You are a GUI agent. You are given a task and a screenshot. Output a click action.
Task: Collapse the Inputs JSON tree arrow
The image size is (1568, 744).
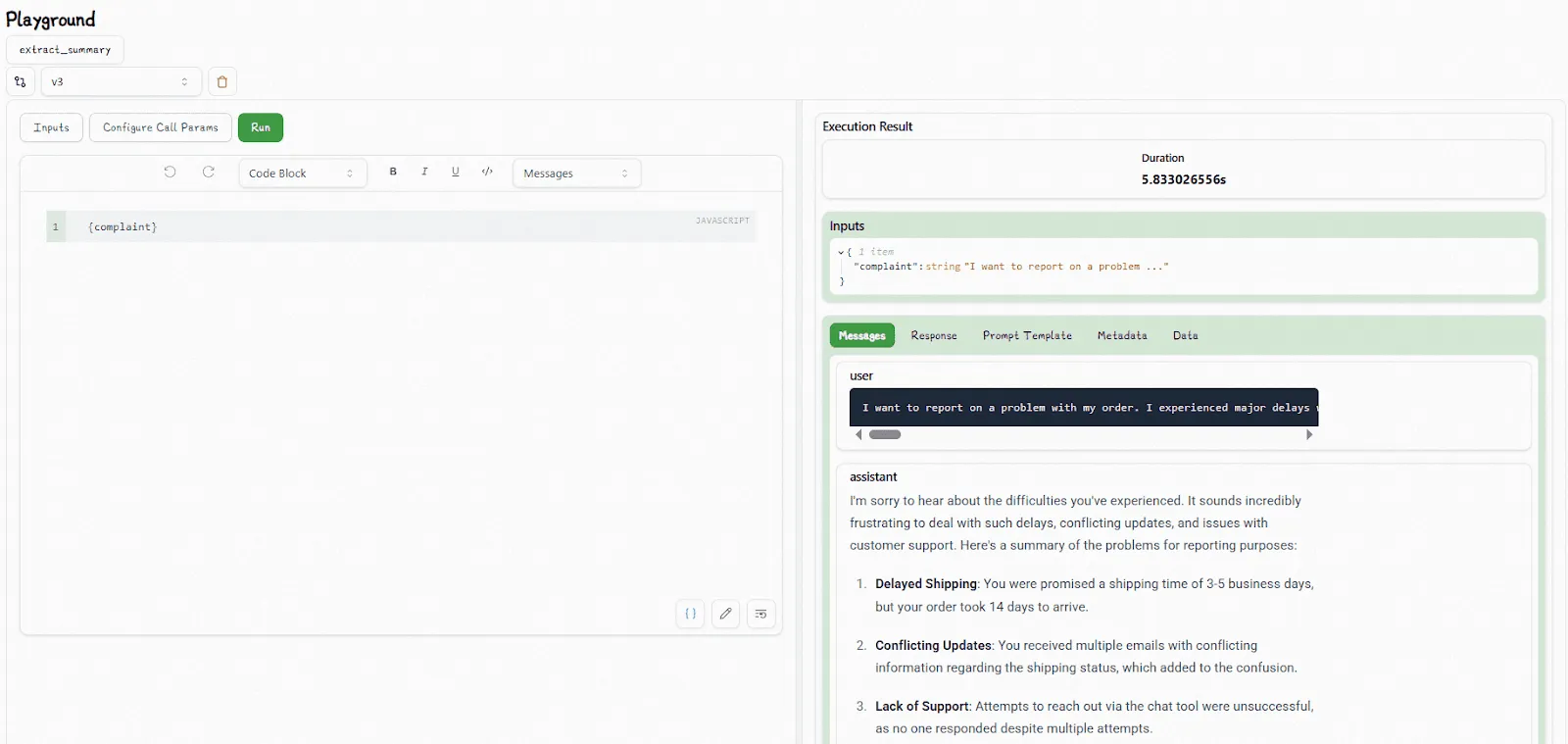coord(841,252)
